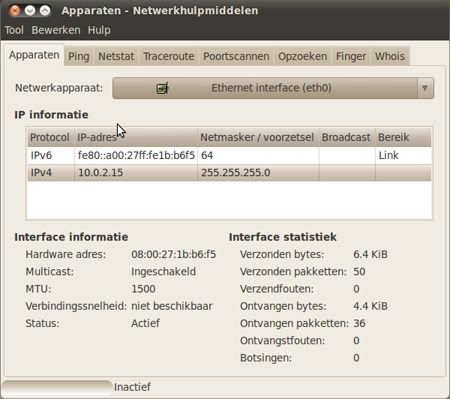Switch to the Traceroute tab
This screenshot has width=450, height=399.
coord(169,56)
